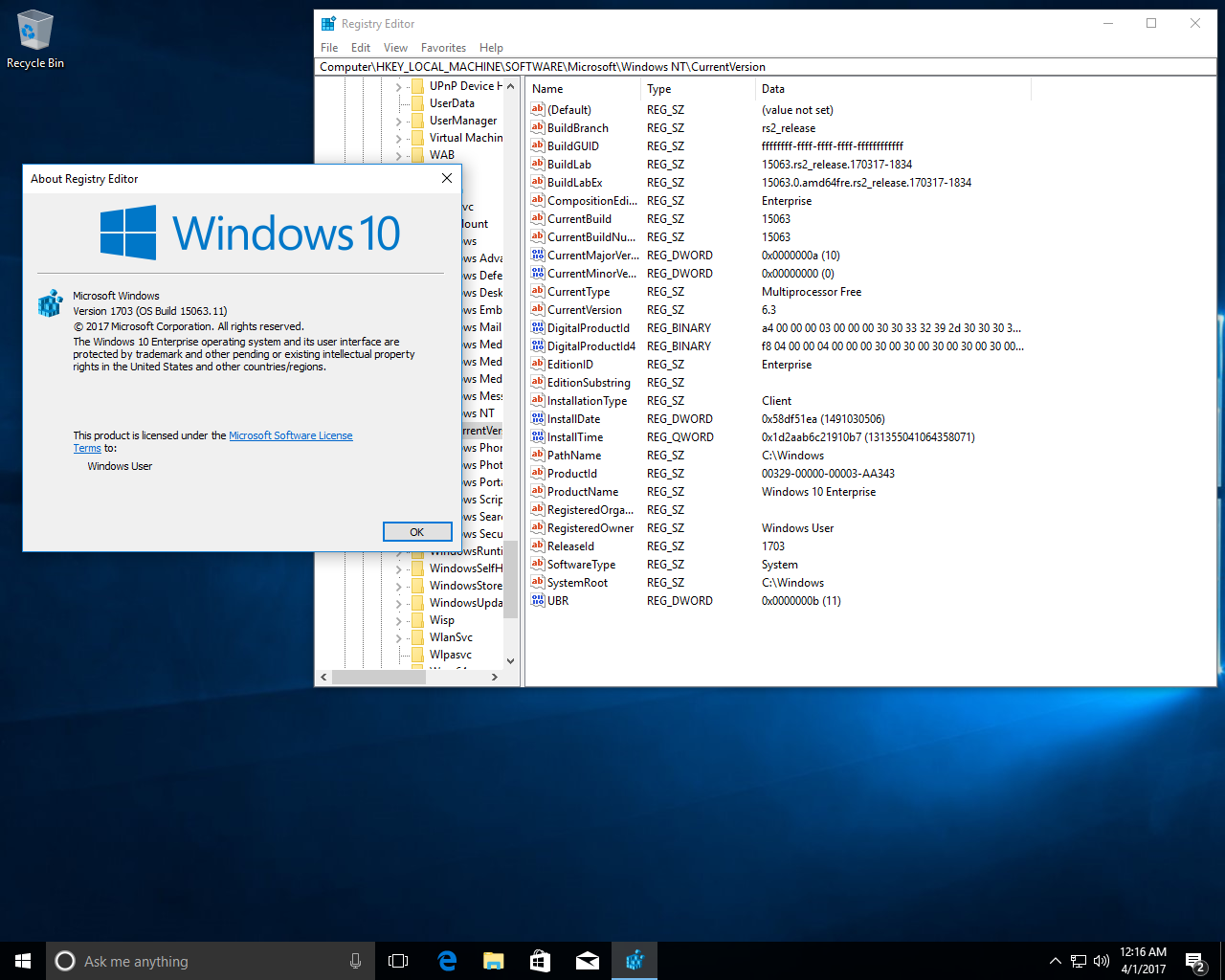Show hidden system tray icons

pos(1055,961)
